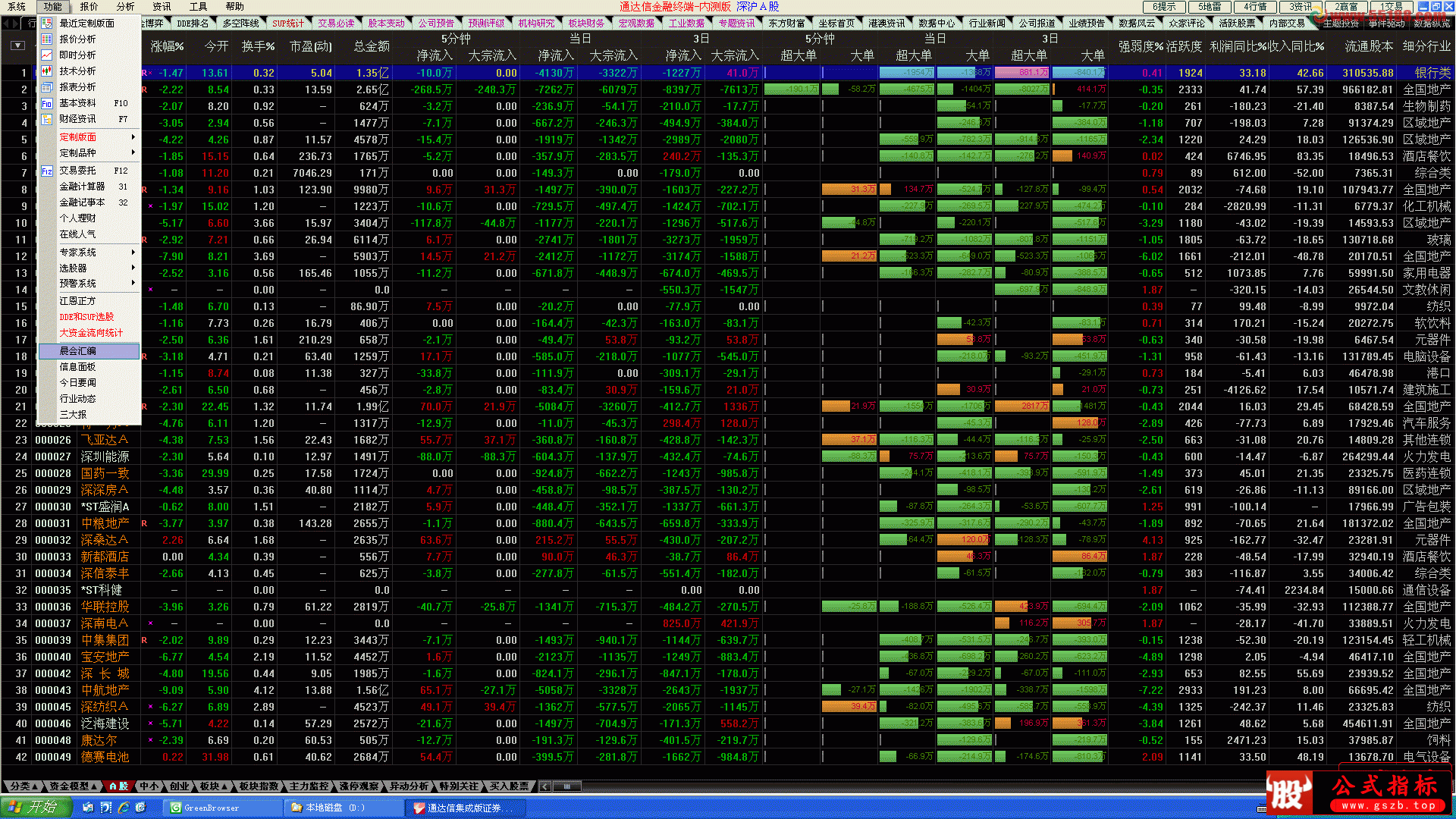Screen dimensions: 1456x819
Task: Switch to the 东方财富 tab
Action: tap(786, 24)
